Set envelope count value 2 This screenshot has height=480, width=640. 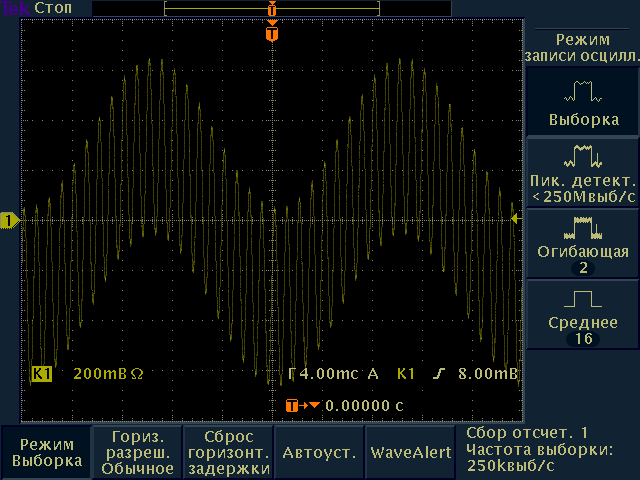tap(582, 269)
